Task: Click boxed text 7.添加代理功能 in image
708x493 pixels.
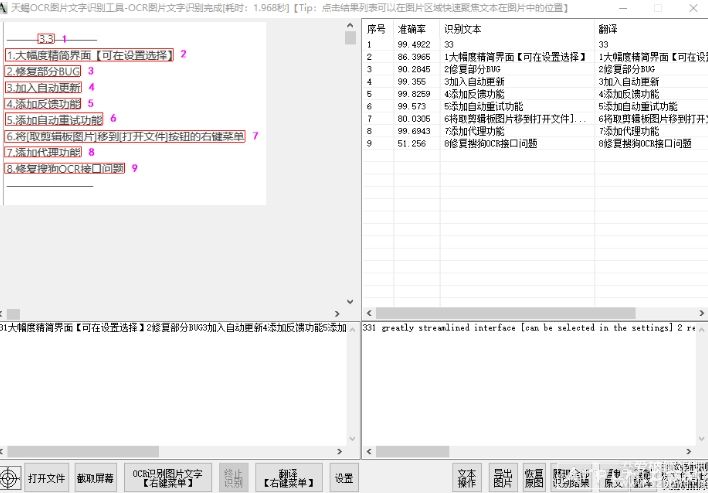Action: [x=43, y=152]
